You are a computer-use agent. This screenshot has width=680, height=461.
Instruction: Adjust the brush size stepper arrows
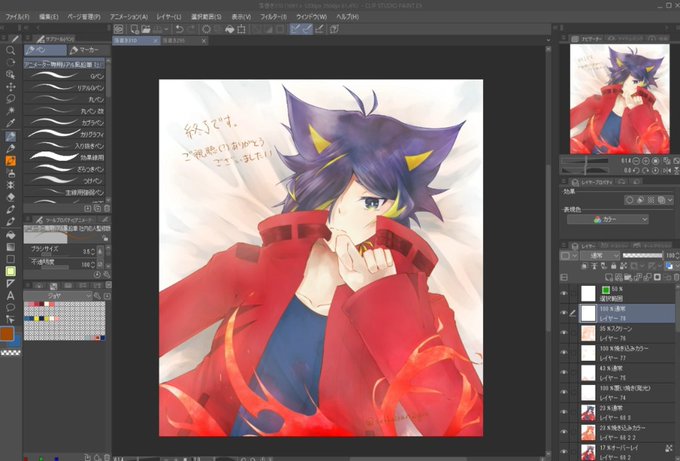(x=93, y=251)
